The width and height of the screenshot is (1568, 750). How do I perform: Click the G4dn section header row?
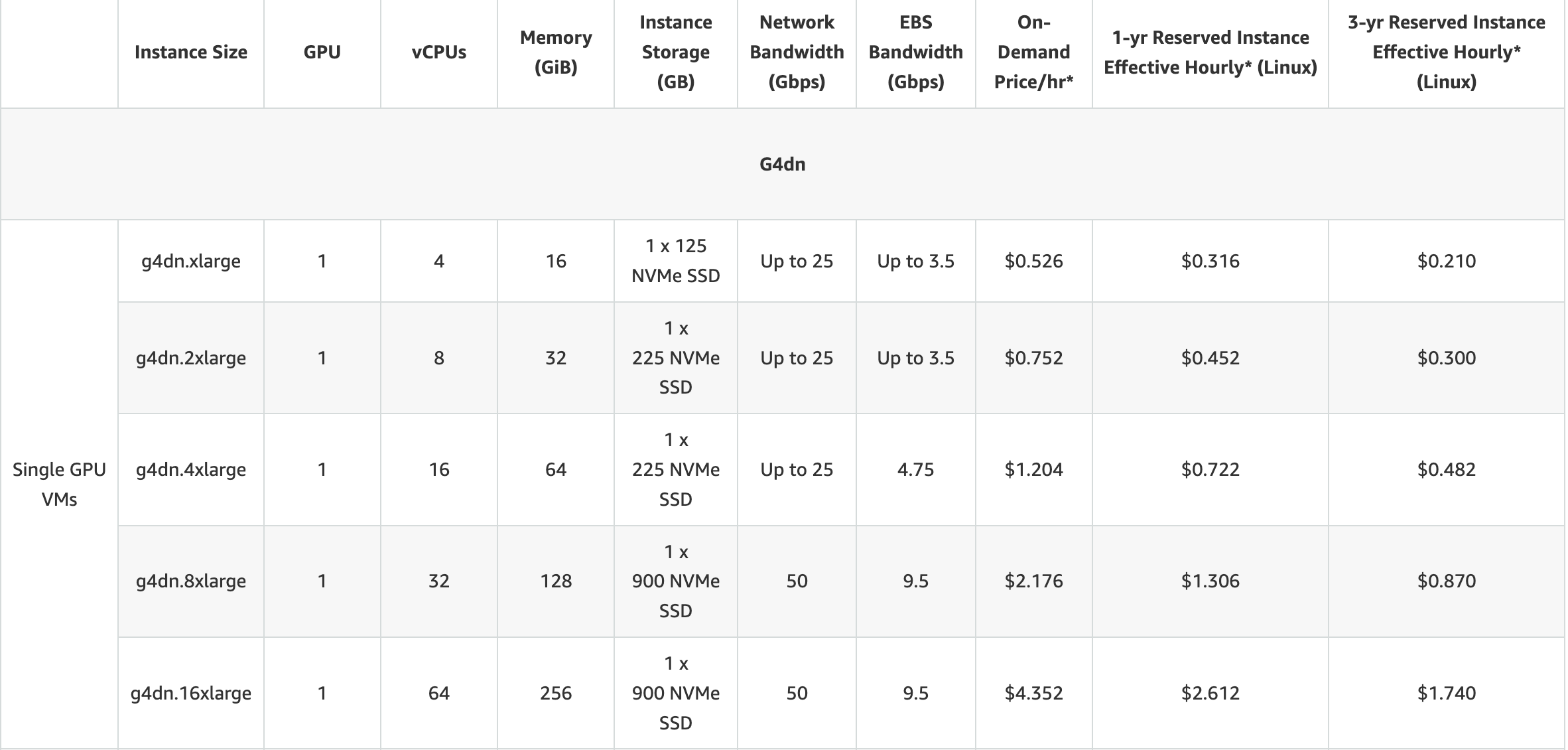782,164
